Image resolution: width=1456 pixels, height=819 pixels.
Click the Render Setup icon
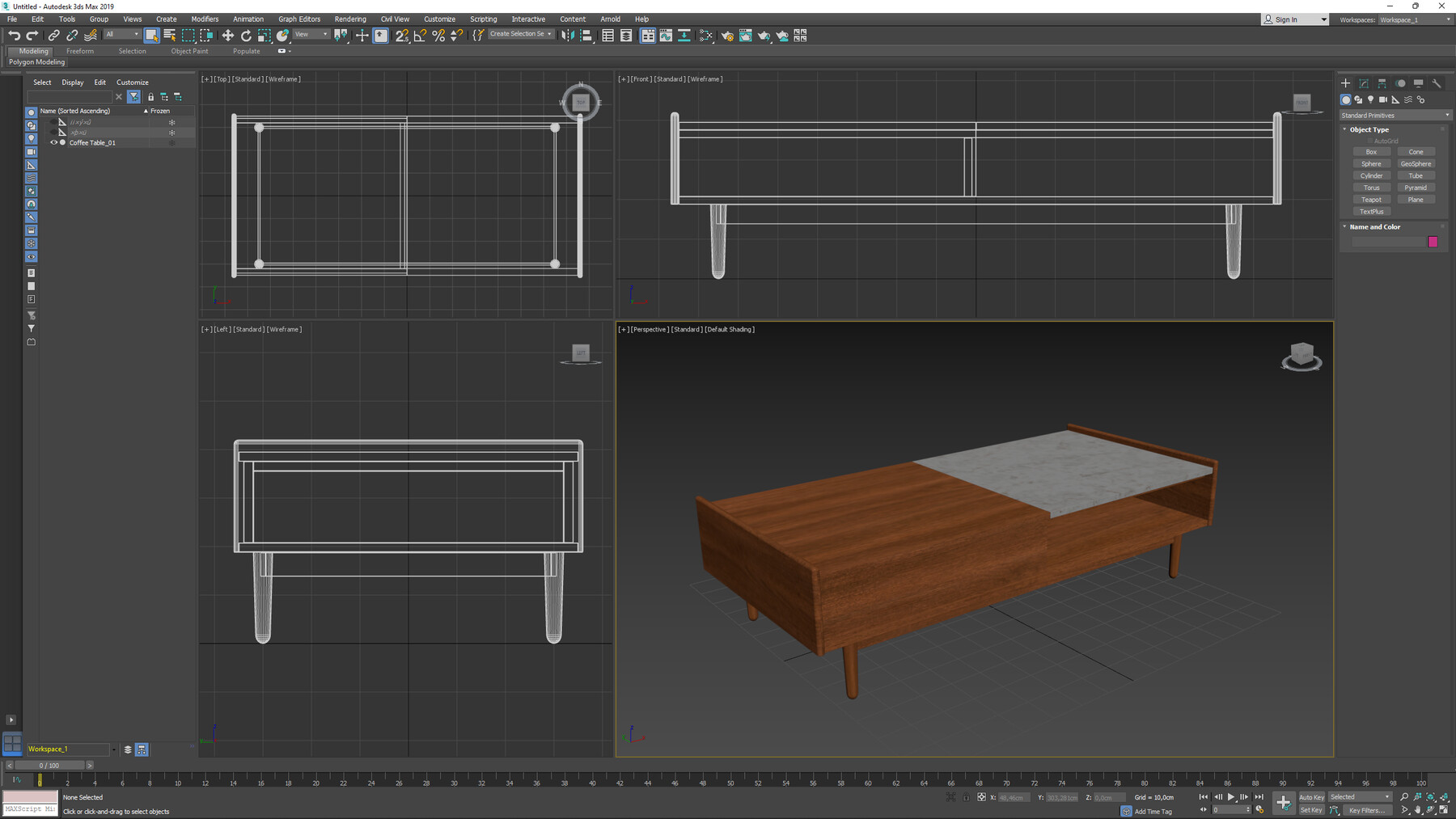[728, 35]
